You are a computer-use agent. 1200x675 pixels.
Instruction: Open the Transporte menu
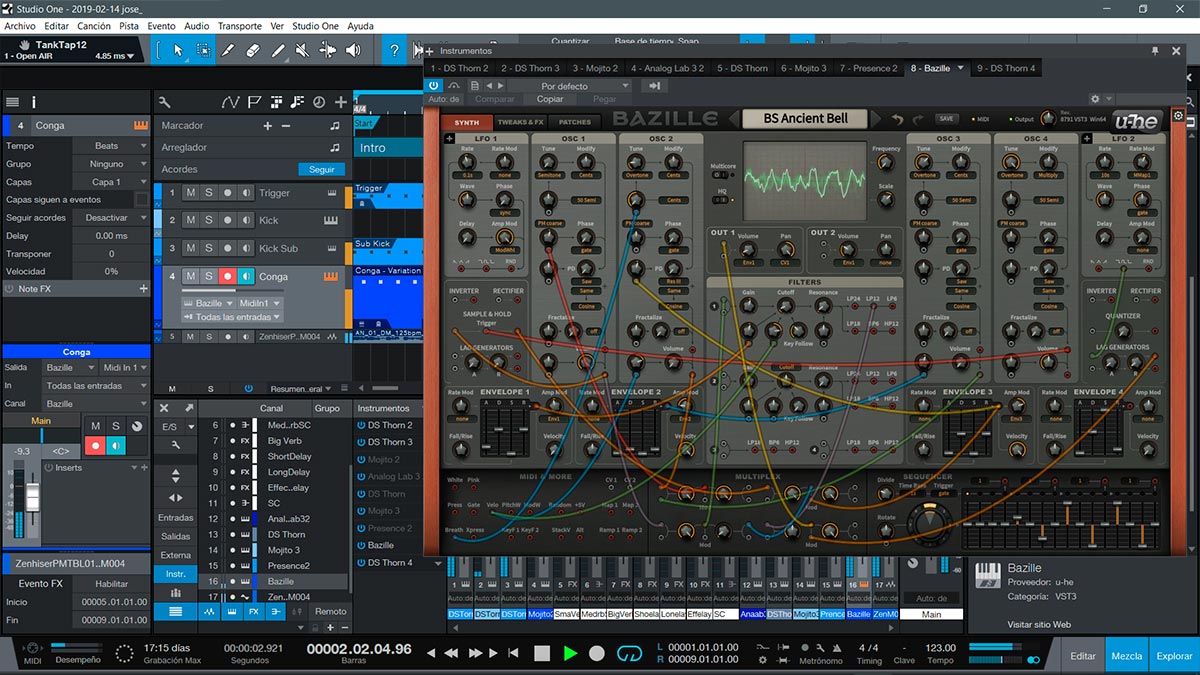[240, 26]
